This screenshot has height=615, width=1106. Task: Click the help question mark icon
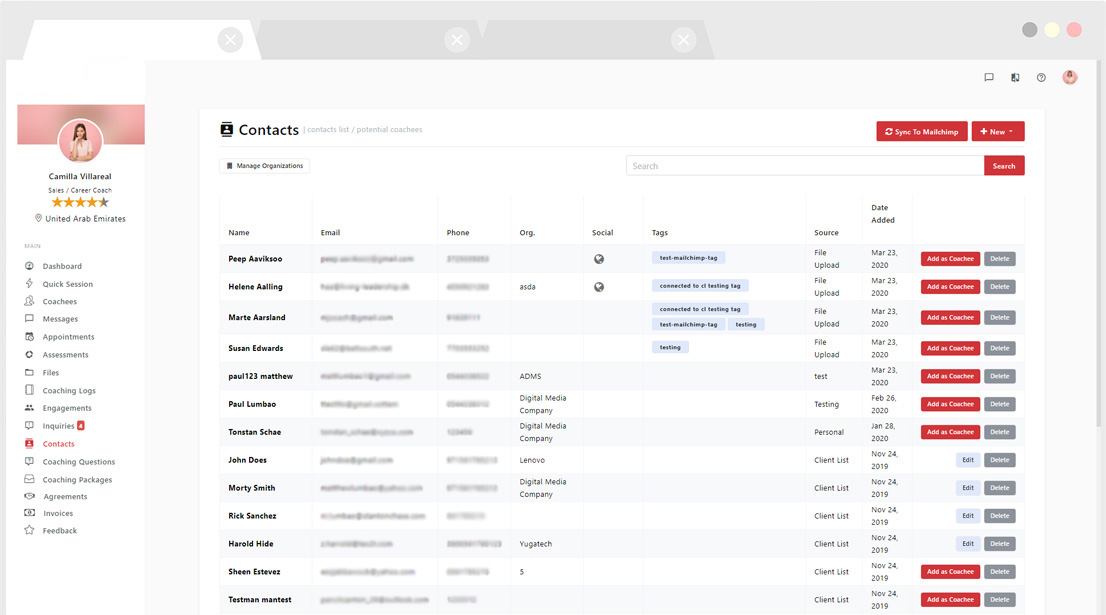pos(1041,77)
